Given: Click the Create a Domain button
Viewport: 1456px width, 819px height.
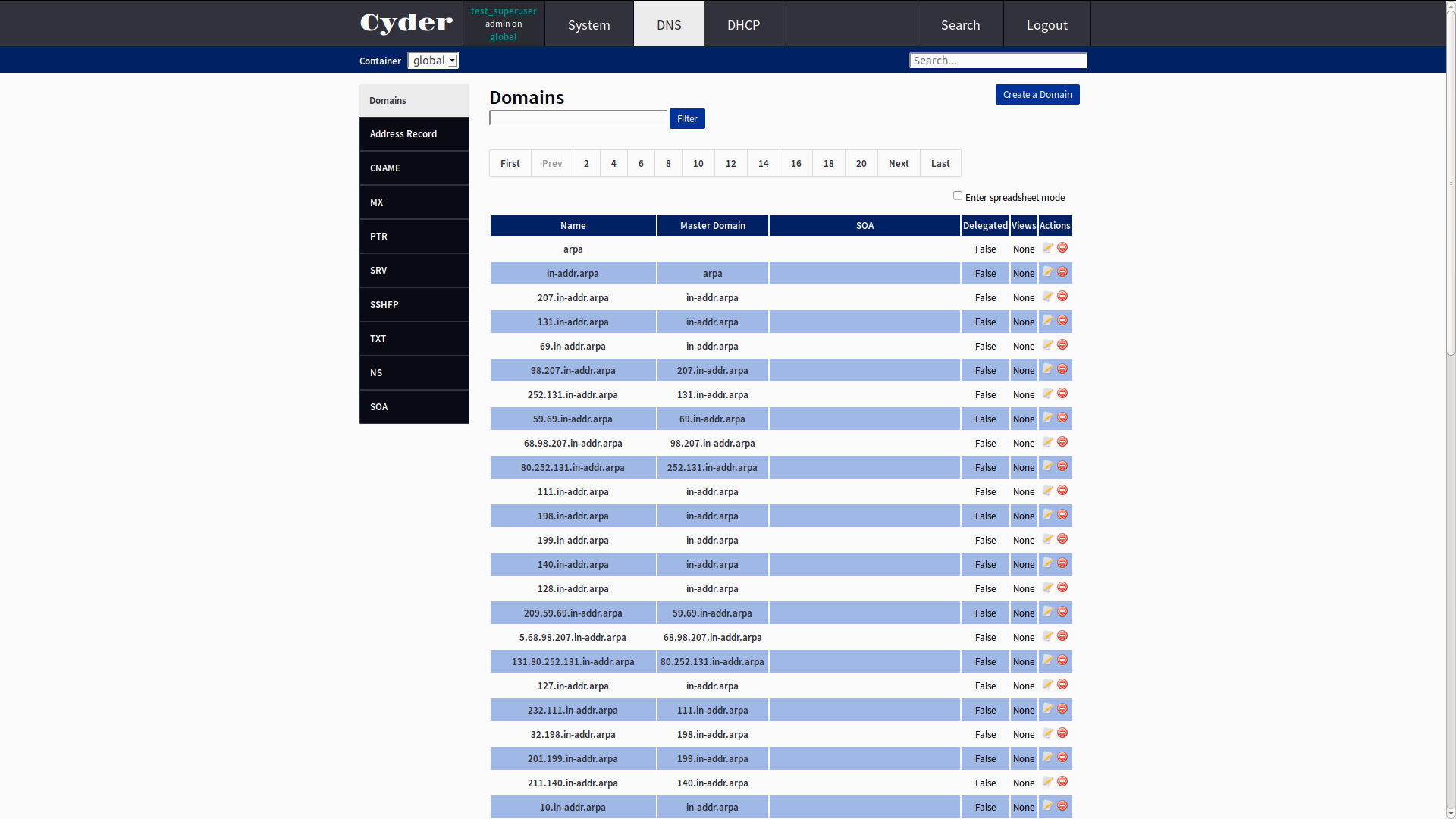Looking at the screenshot, I should pyautogui.click(x=1037, y=94).
